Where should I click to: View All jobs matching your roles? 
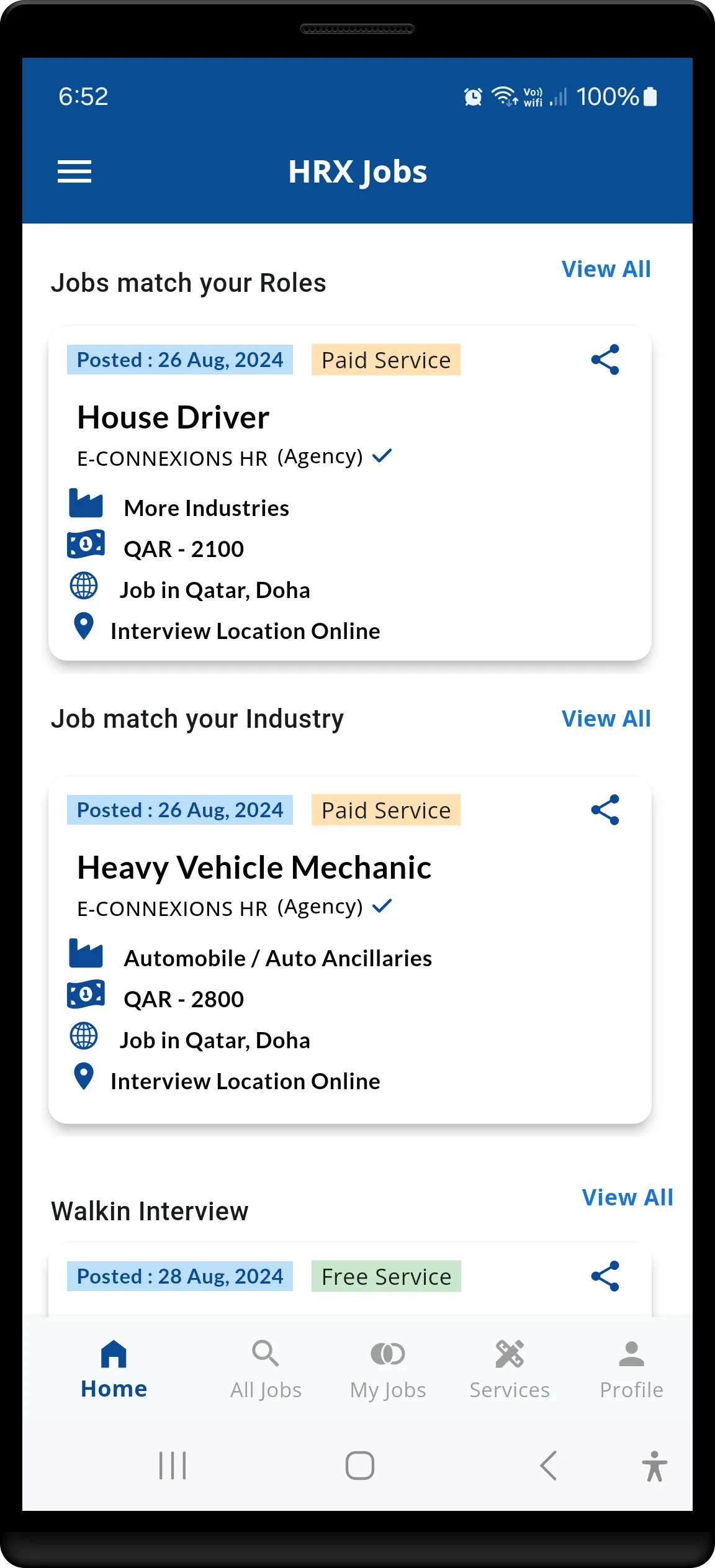click(x=606, y=269)
